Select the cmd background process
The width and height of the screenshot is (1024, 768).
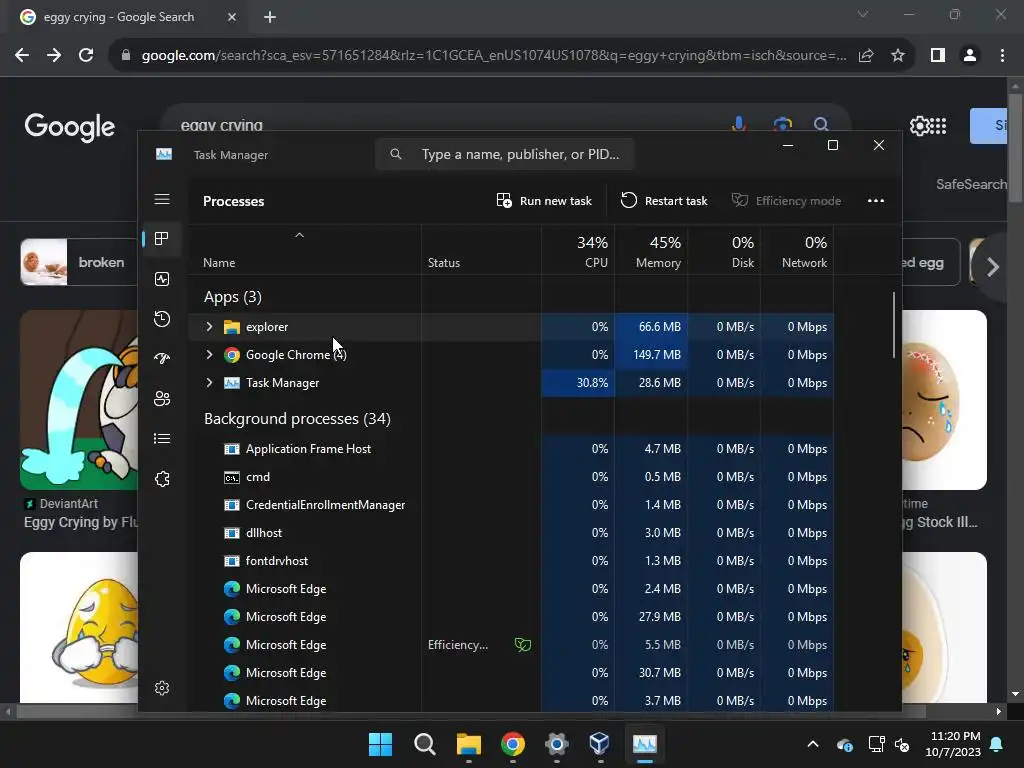tap(511, 477)
